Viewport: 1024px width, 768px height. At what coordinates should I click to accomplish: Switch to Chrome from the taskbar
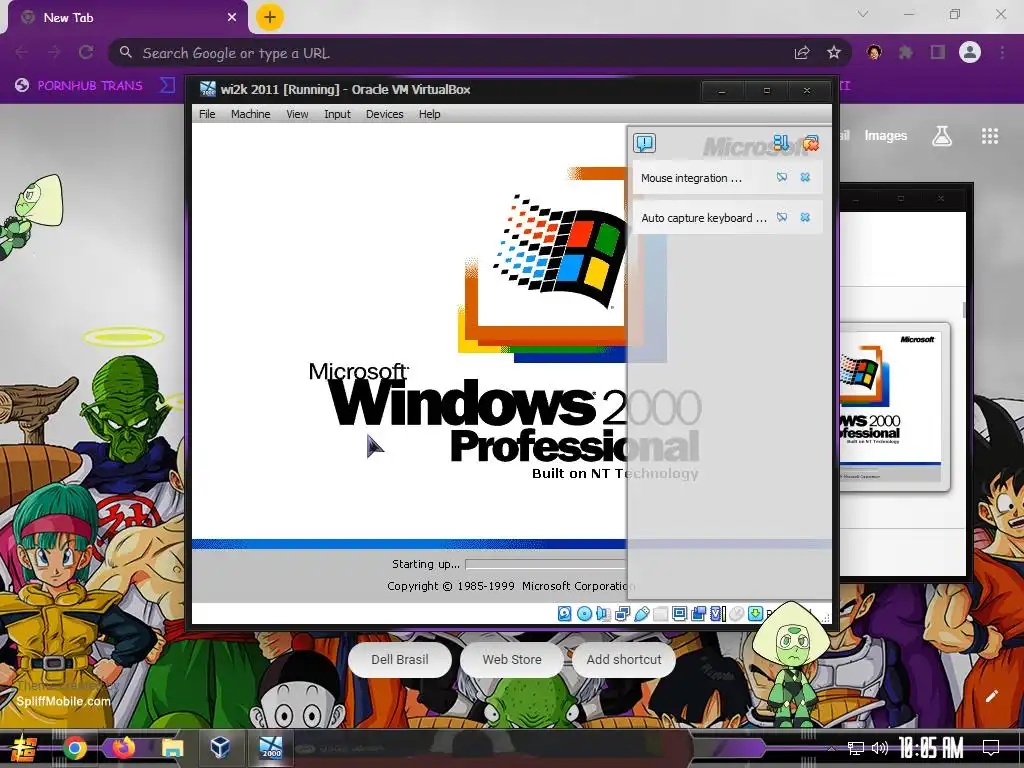point(74,748)
